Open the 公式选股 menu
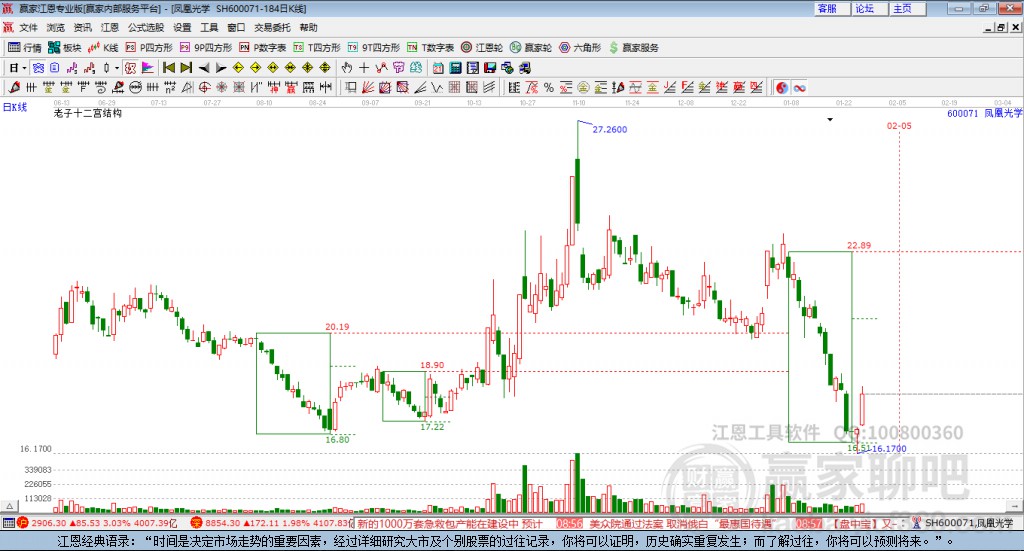 (146, 27)
